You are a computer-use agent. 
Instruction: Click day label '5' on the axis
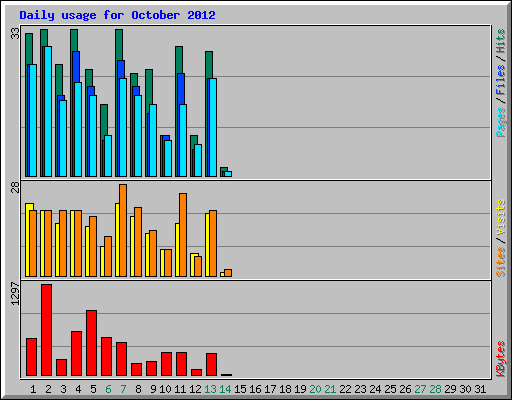[93, 389]
